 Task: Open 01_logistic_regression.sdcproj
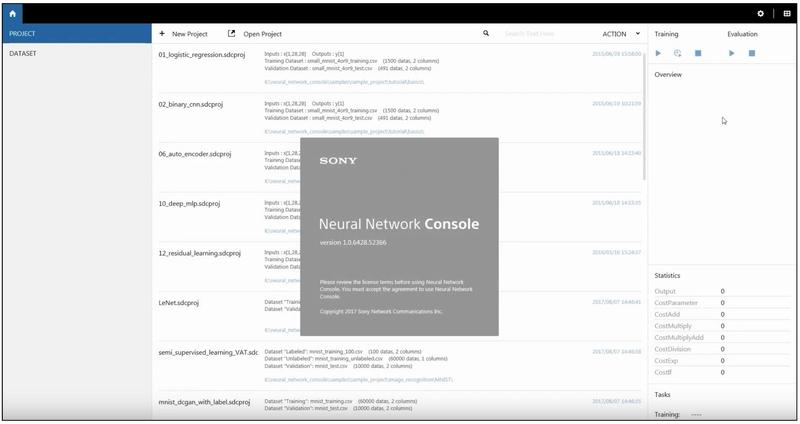click(x=202, y=55)
